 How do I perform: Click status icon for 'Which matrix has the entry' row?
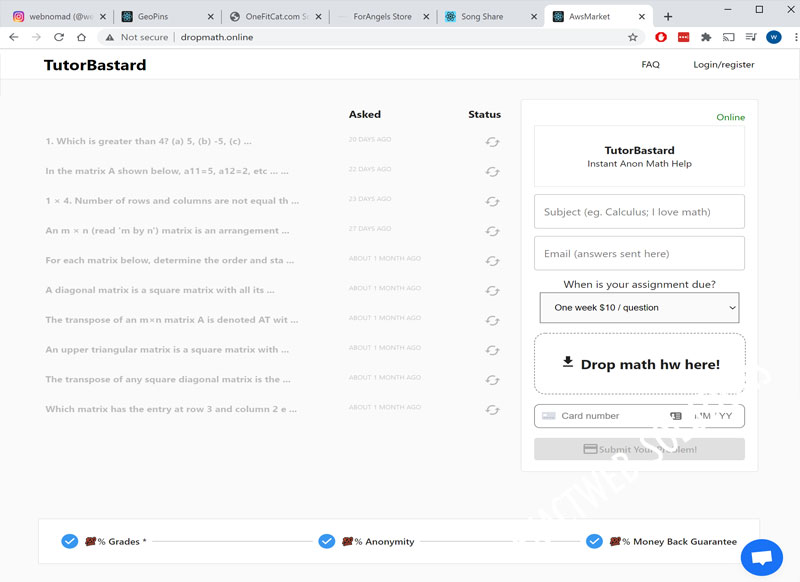(492, 410)
